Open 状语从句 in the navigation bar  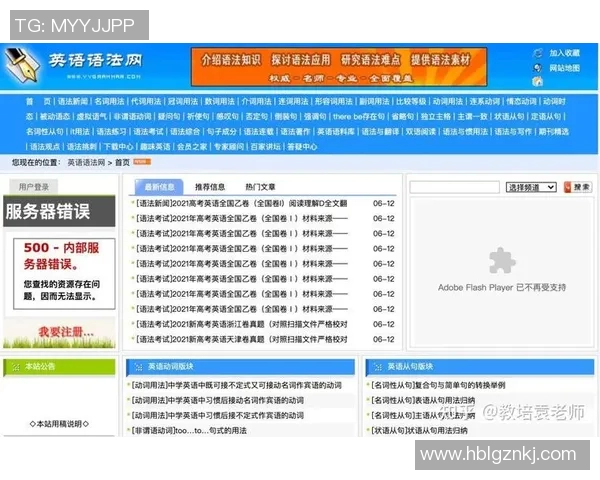pos(509,116)
